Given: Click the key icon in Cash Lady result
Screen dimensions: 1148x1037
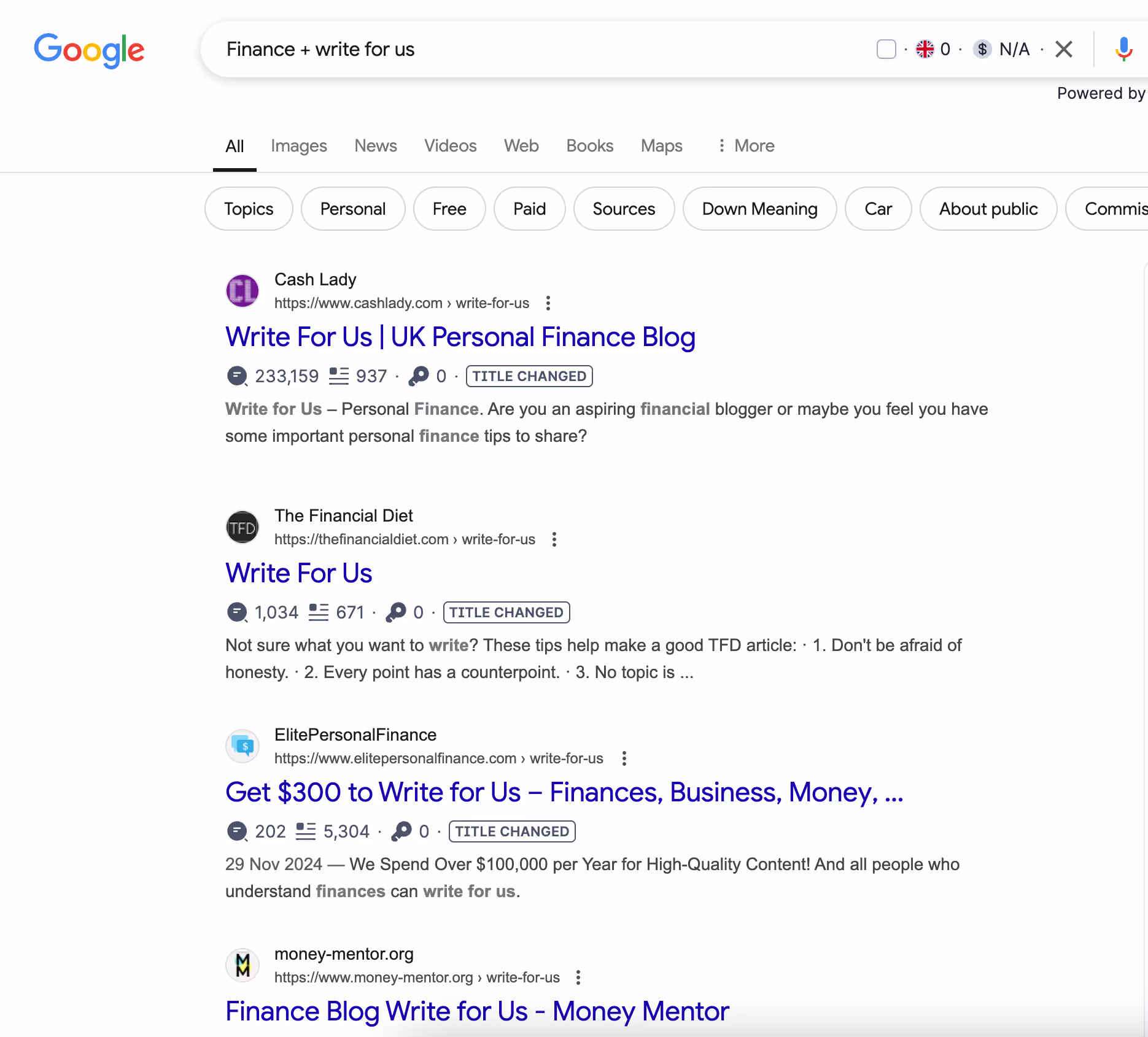Looking at the screenshot, I should (419, 376).
